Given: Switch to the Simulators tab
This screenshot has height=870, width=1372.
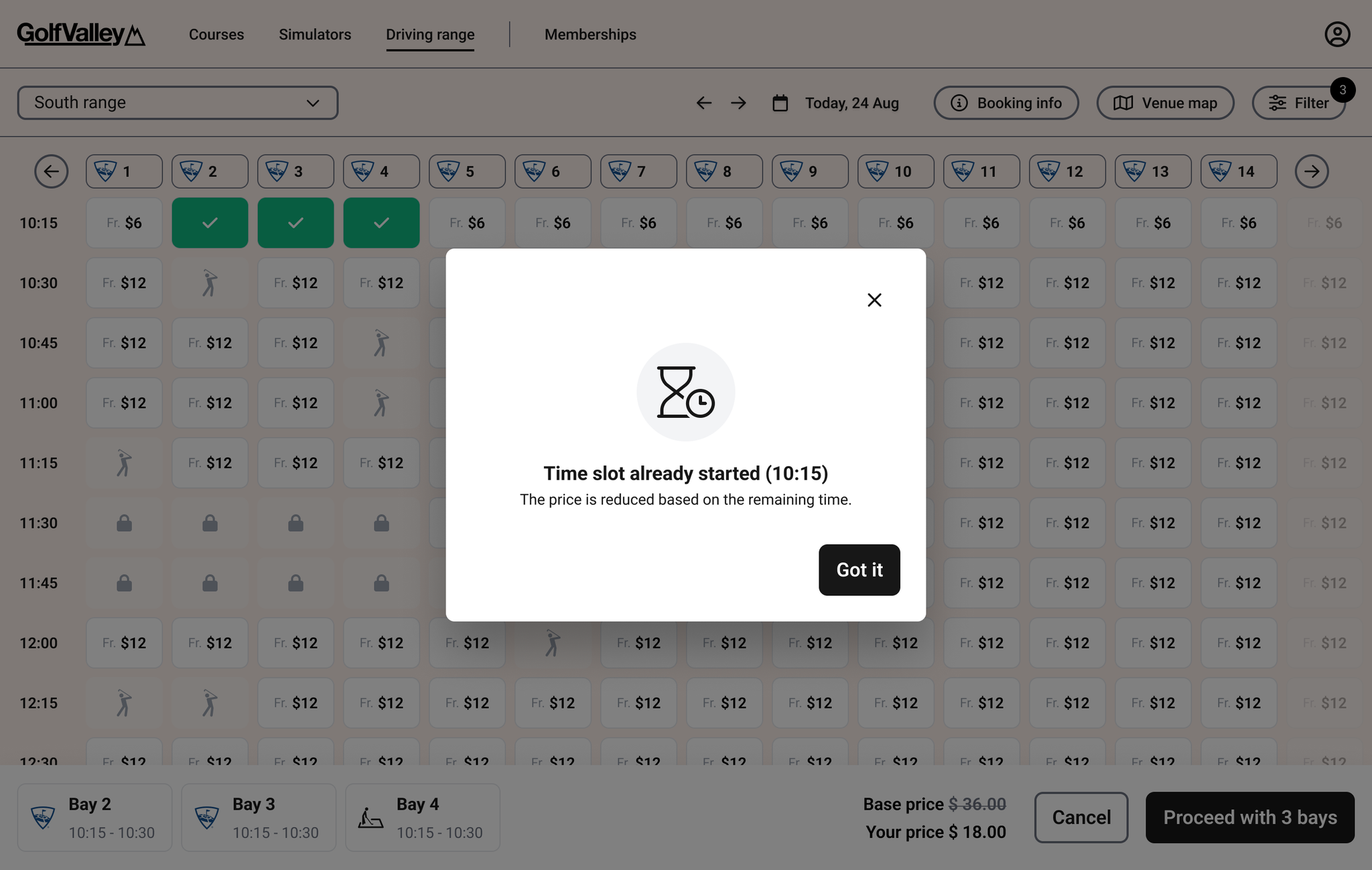Looking at the screenshot, I should click(x=315, y=35).
